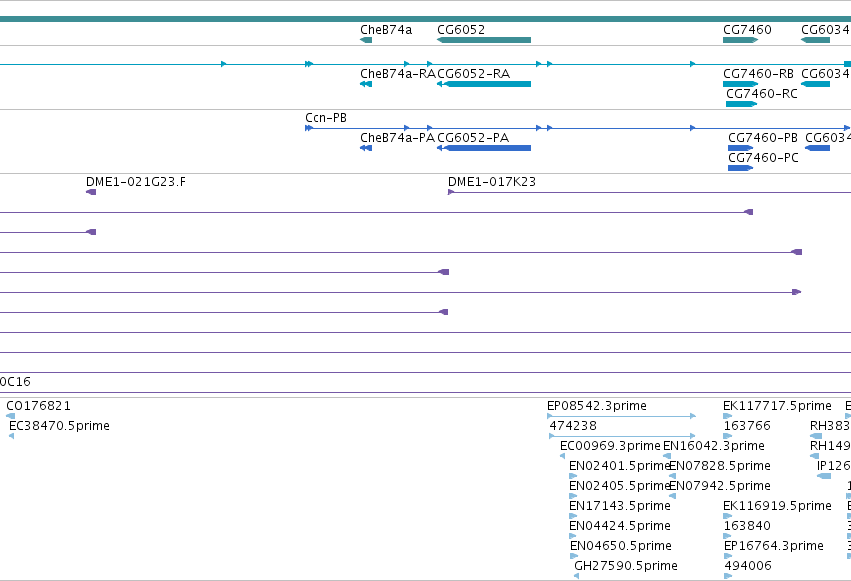Select the CG7460 gene feature

(740, 40)
